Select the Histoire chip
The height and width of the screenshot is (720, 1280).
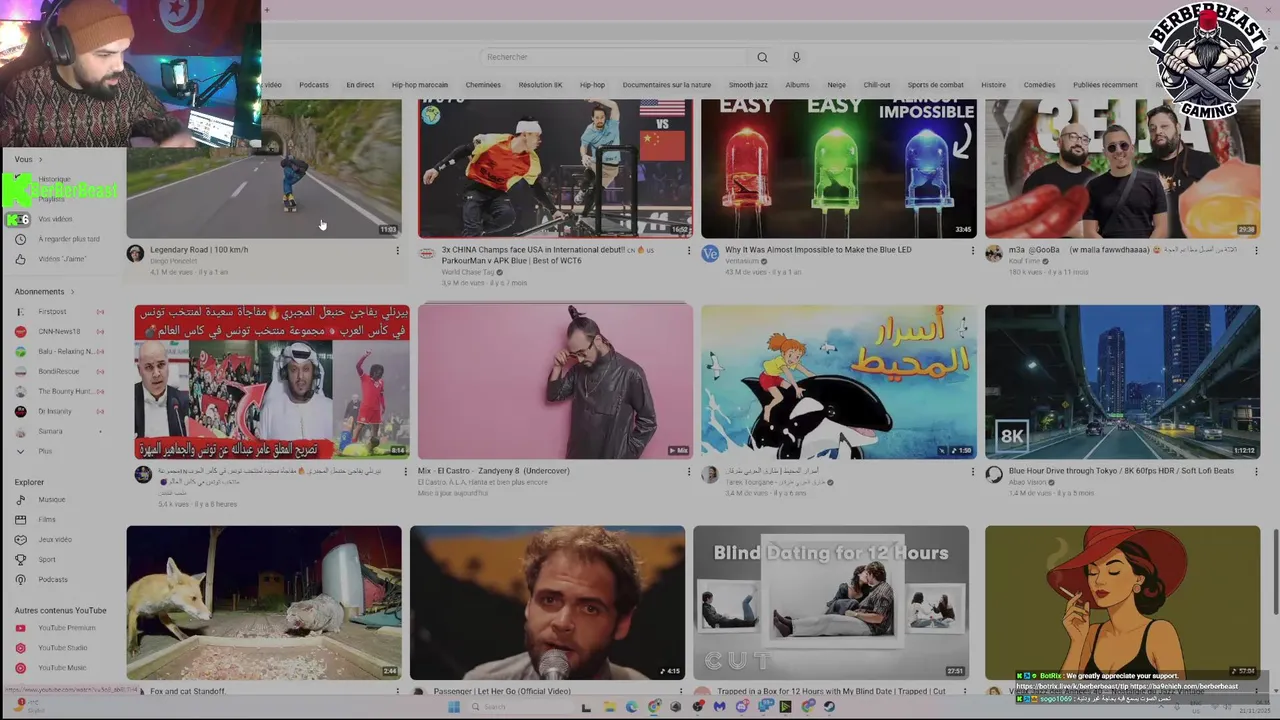point(993,85)
